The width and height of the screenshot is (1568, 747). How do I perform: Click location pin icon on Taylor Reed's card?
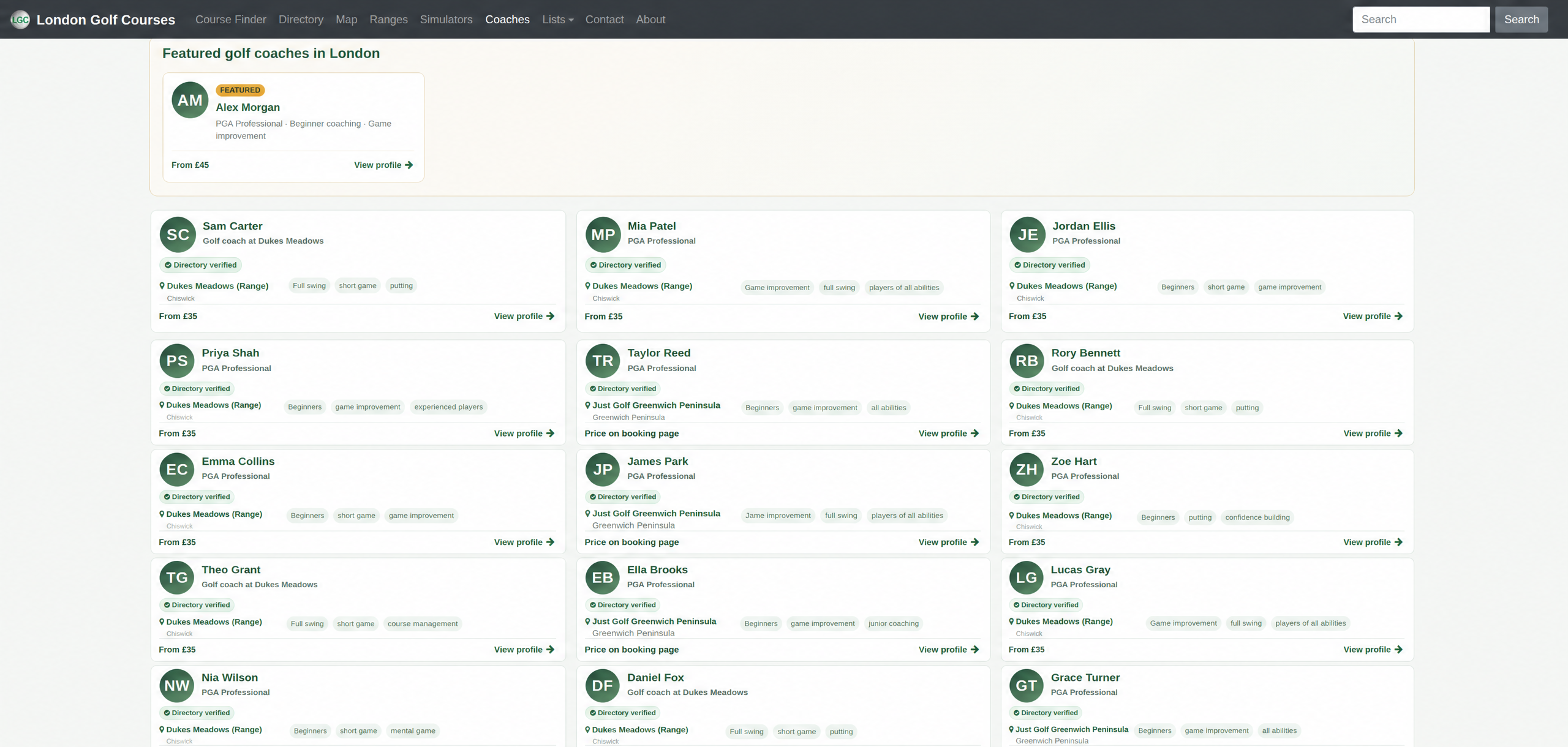pos(588,405)
